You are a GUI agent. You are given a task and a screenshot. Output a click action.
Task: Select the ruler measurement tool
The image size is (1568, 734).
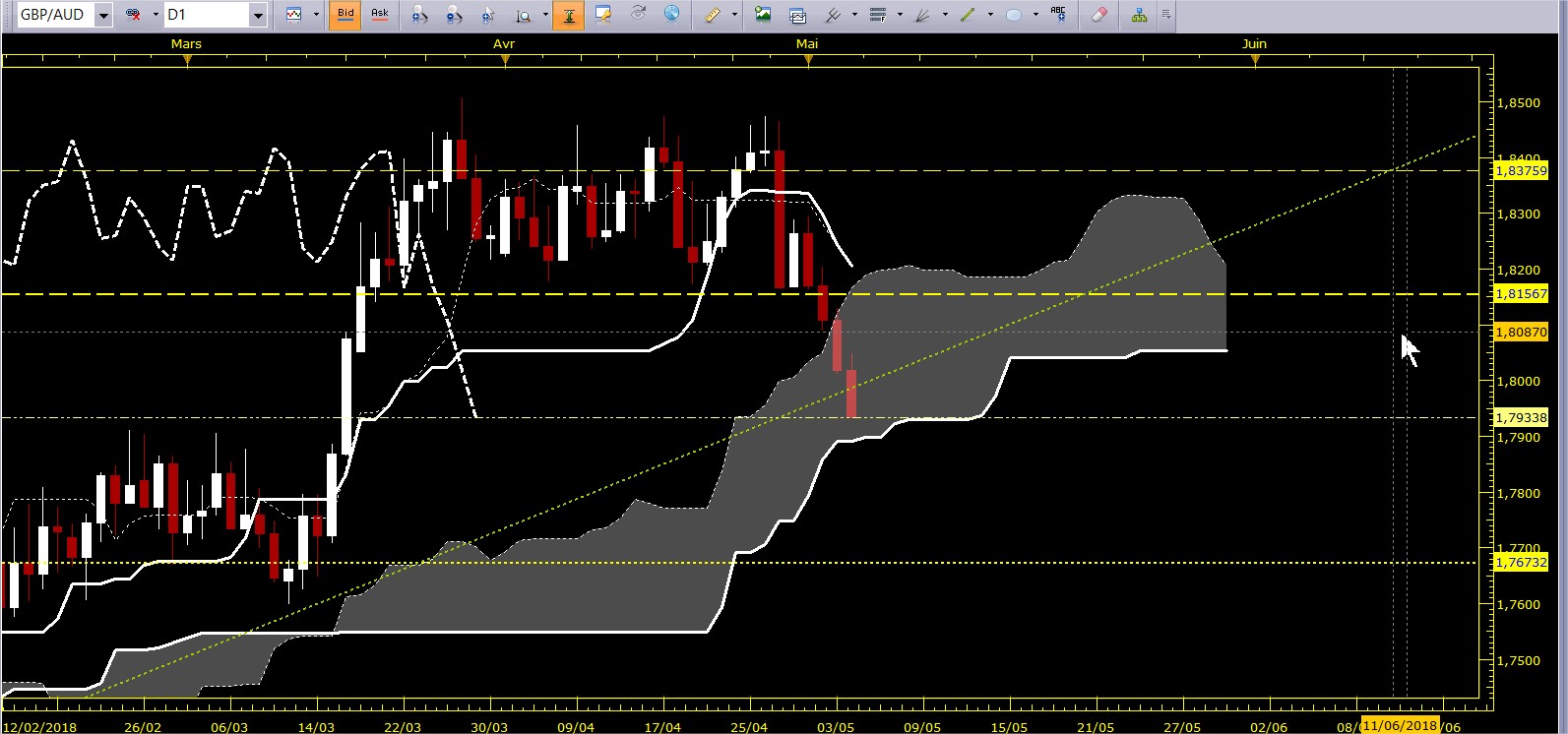(x=713, y=15)
